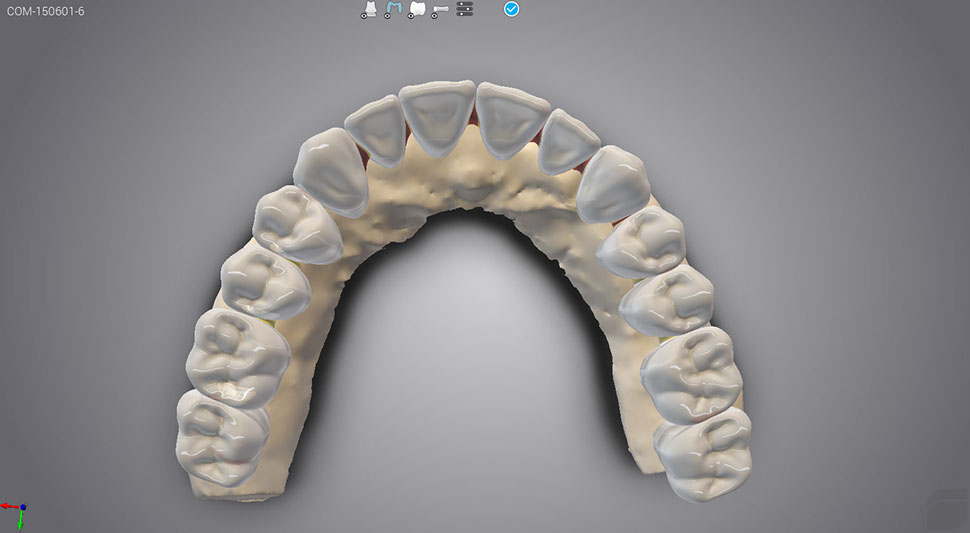The width and height of the screenshot is (970, 533).
Task: Select the canine tooth on the left side
Action: (332, 172)
